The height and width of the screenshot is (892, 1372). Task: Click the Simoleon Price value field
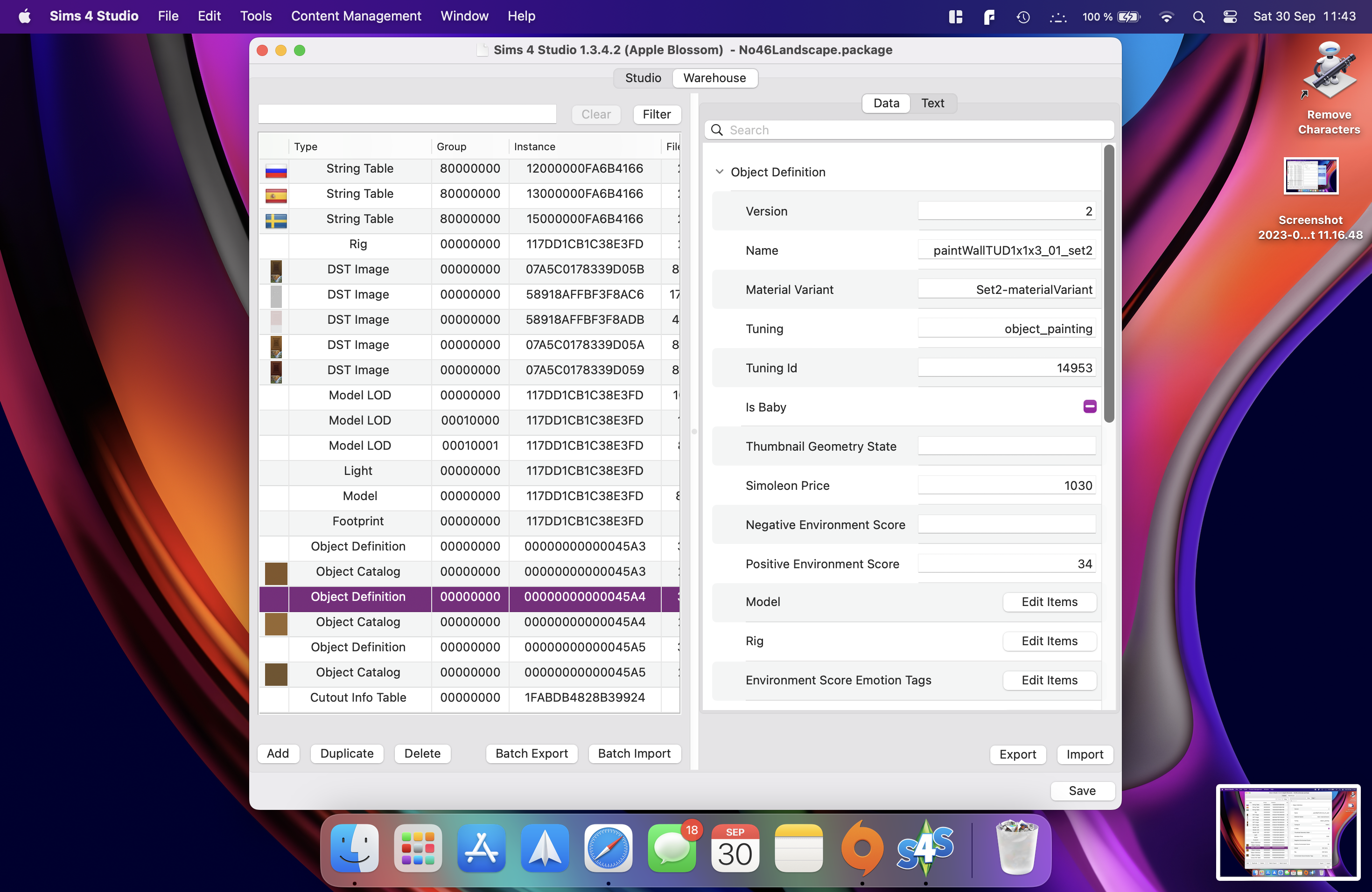[1006, 485]
